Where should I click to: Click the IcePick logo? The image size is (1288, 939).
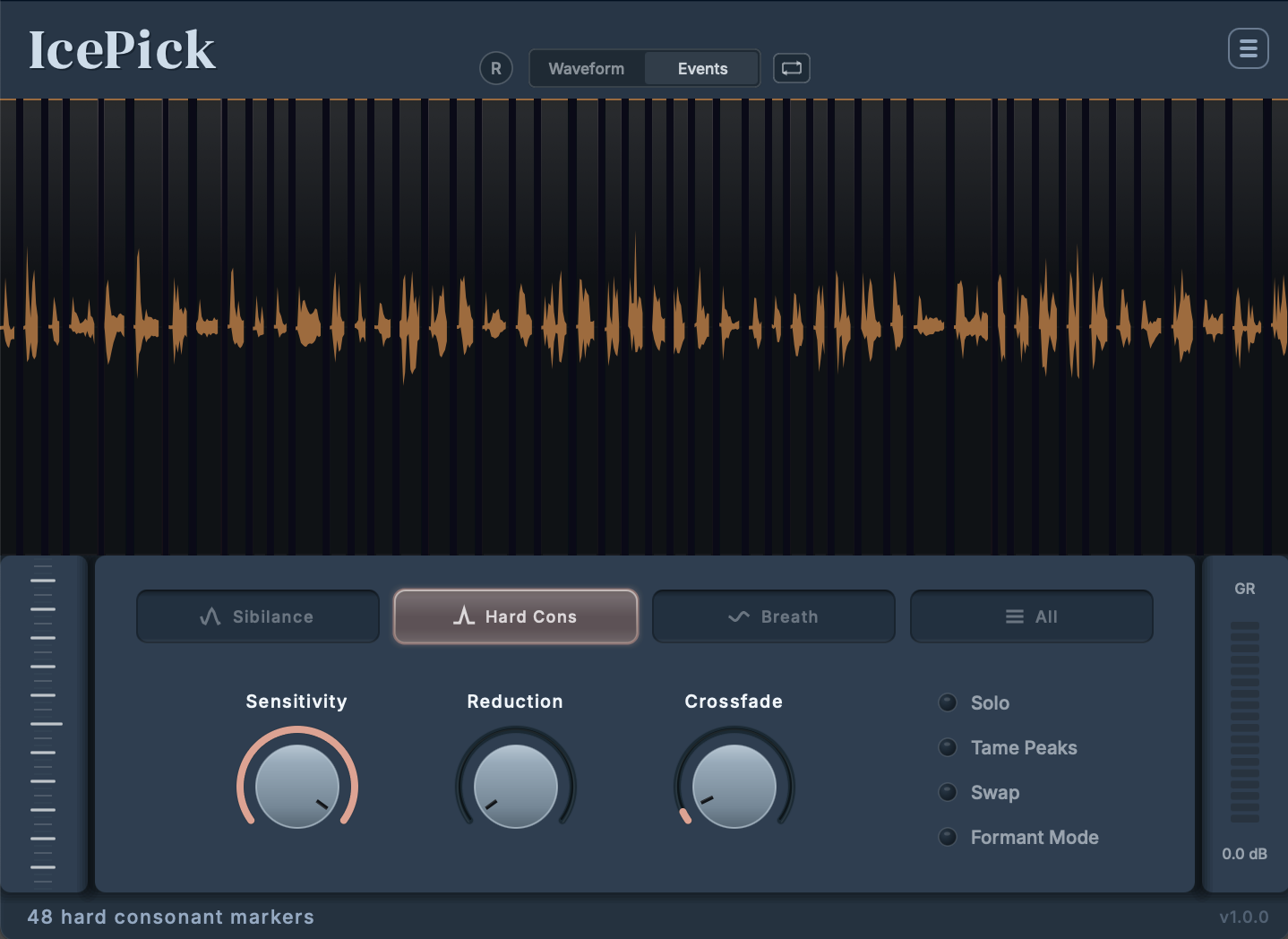[x=122, y=50]
